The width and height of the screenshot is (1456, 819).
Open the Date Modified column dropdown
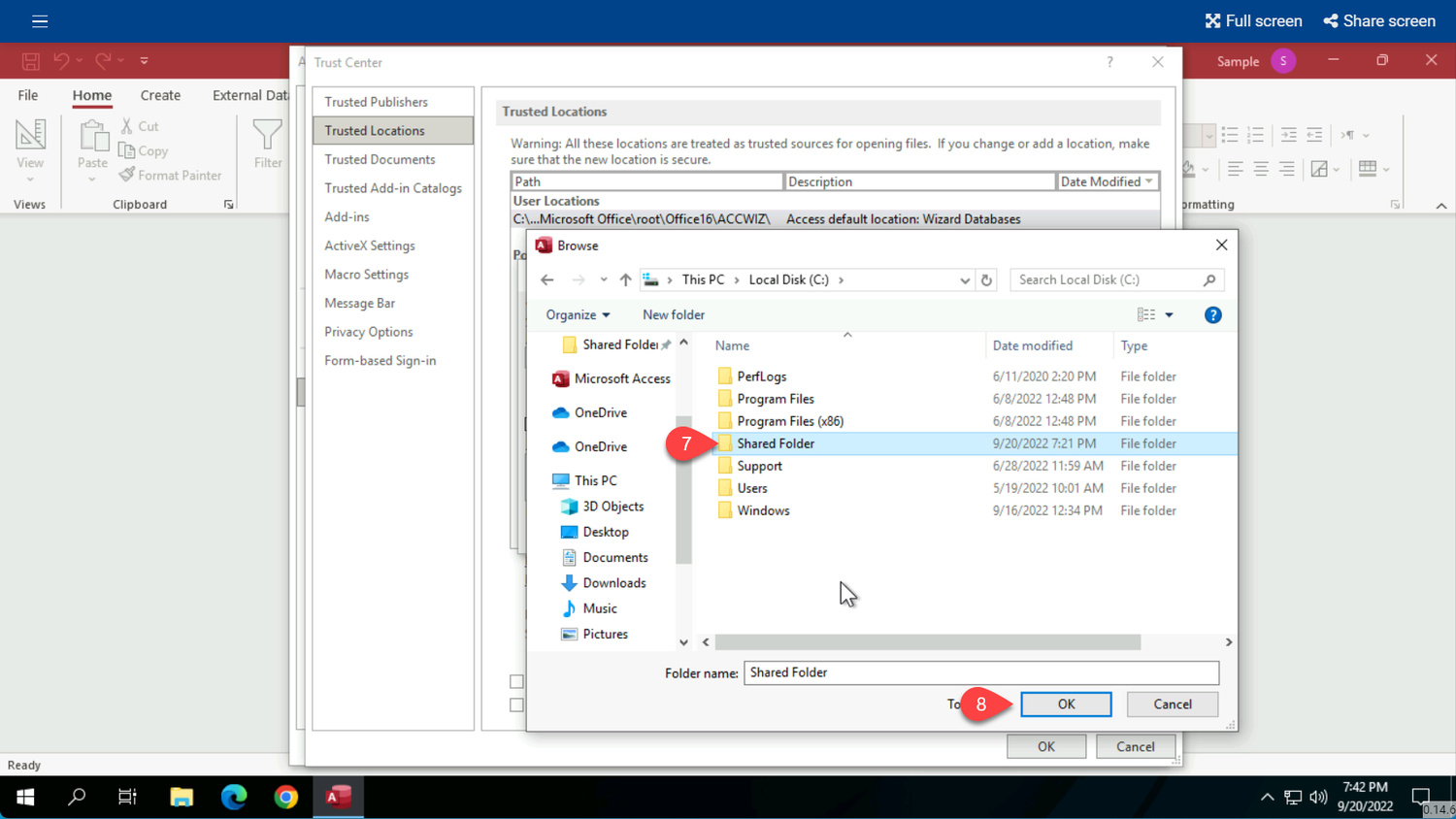click(x=1148, y=181)
